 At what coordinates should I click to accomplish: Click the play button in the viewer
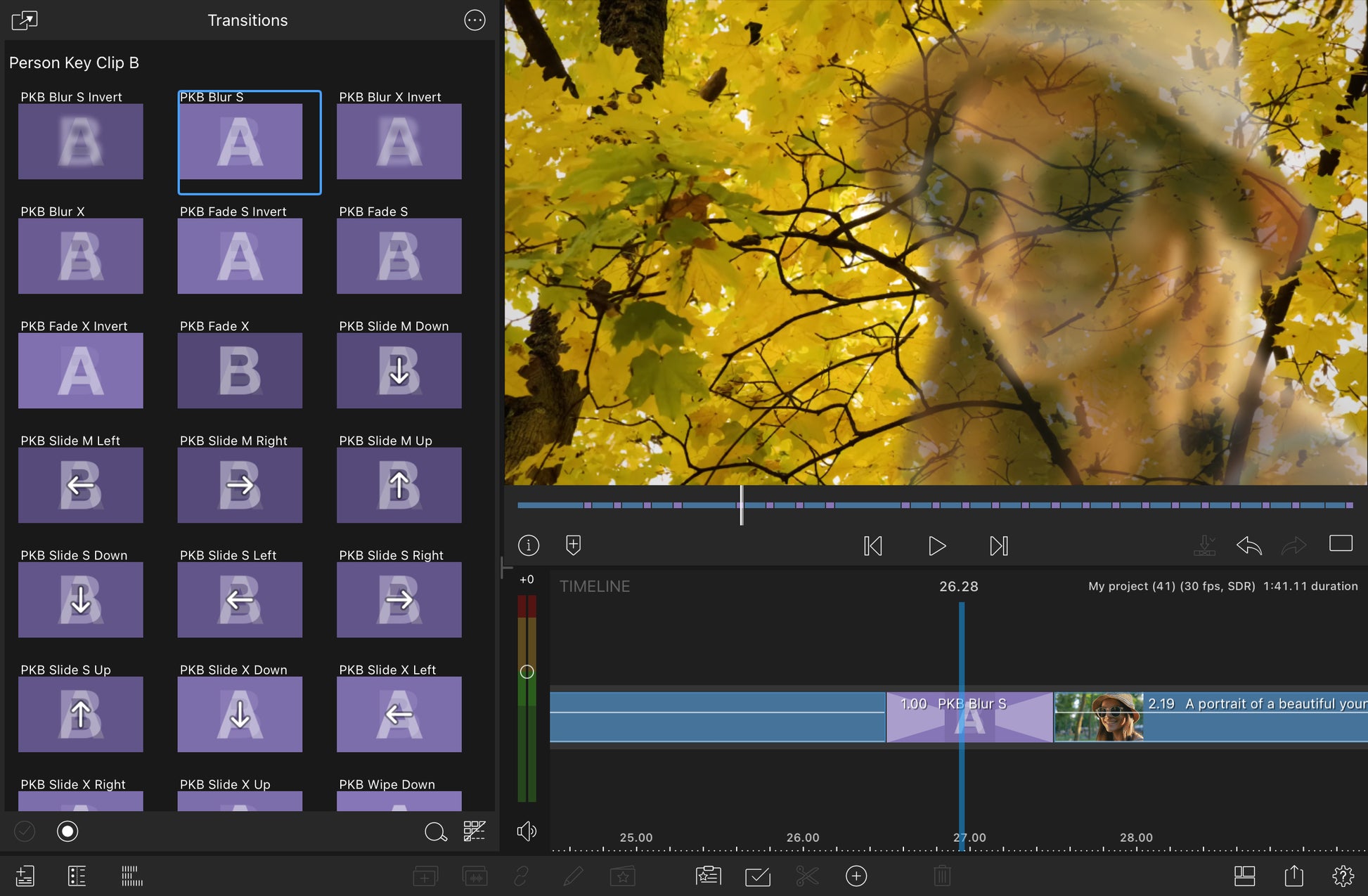(x=936, y=546)
